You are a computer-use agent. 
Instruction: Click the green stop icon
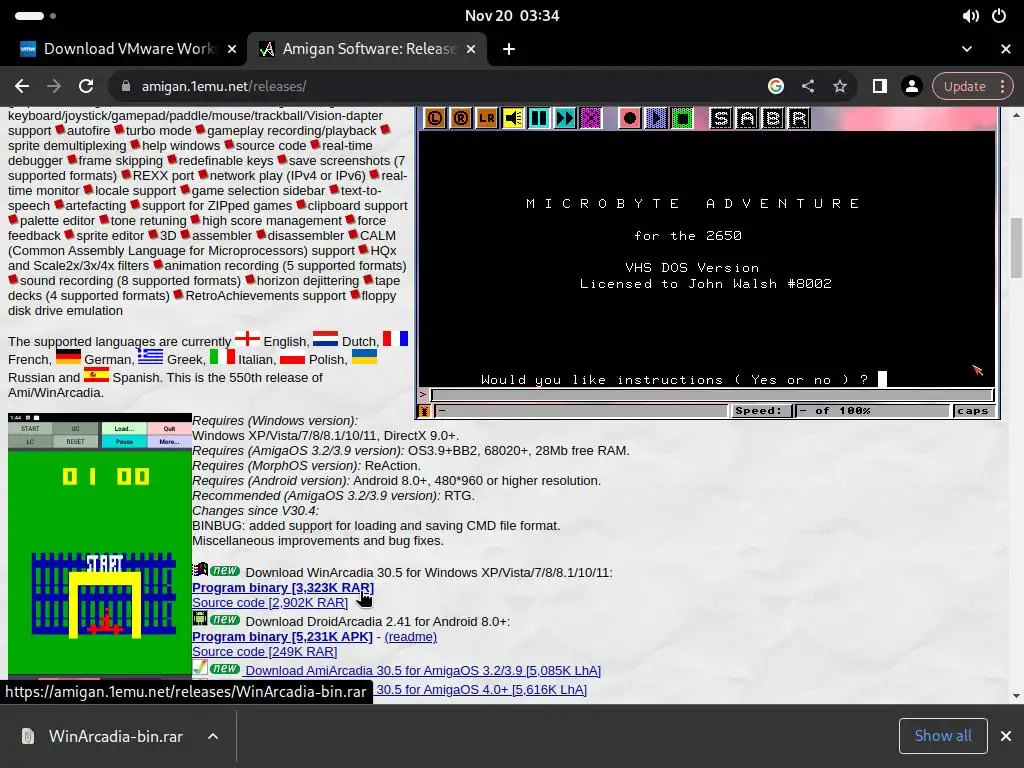682,118
